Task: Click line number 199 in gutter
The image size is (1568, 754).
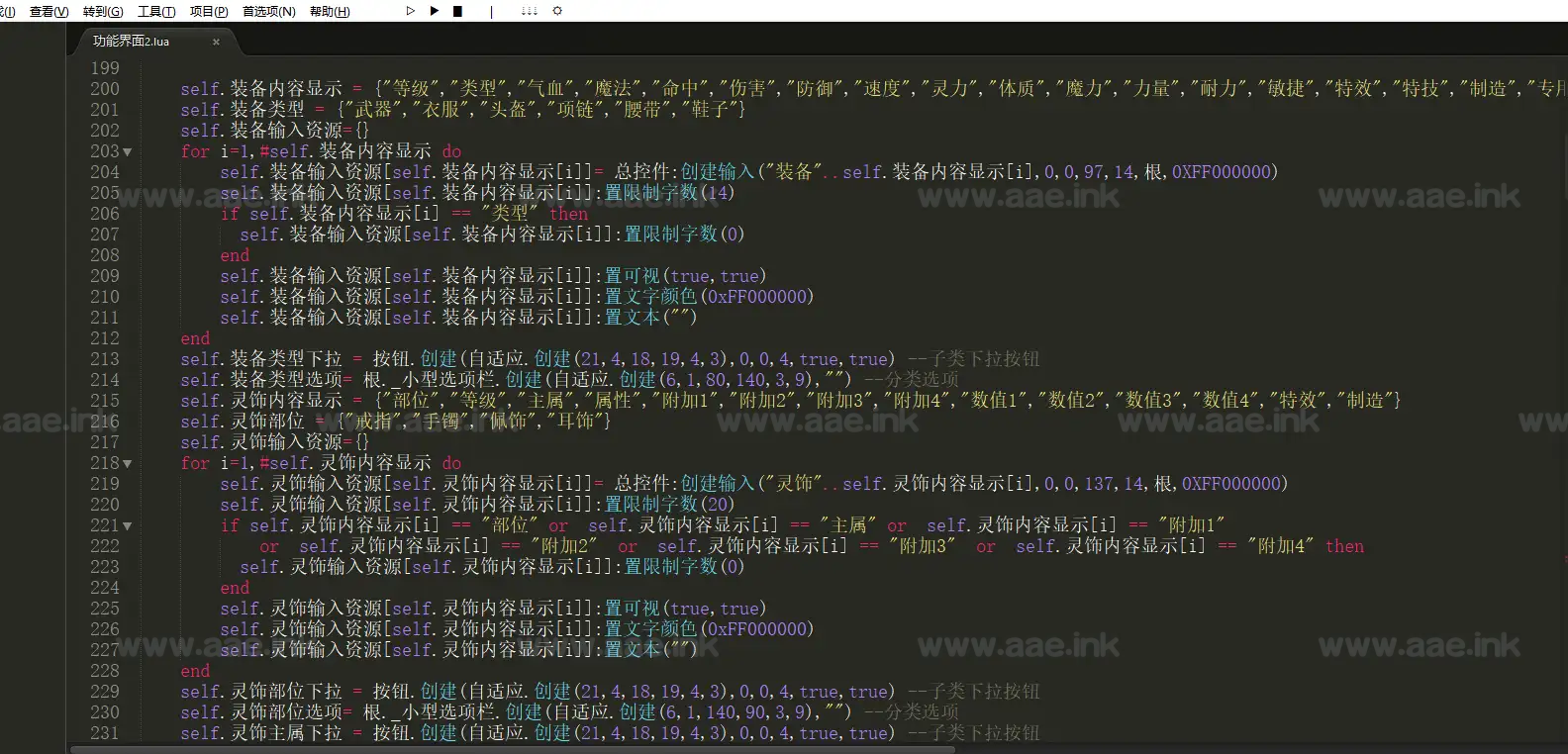Action: pyautogui.click(x=105, y=68)
